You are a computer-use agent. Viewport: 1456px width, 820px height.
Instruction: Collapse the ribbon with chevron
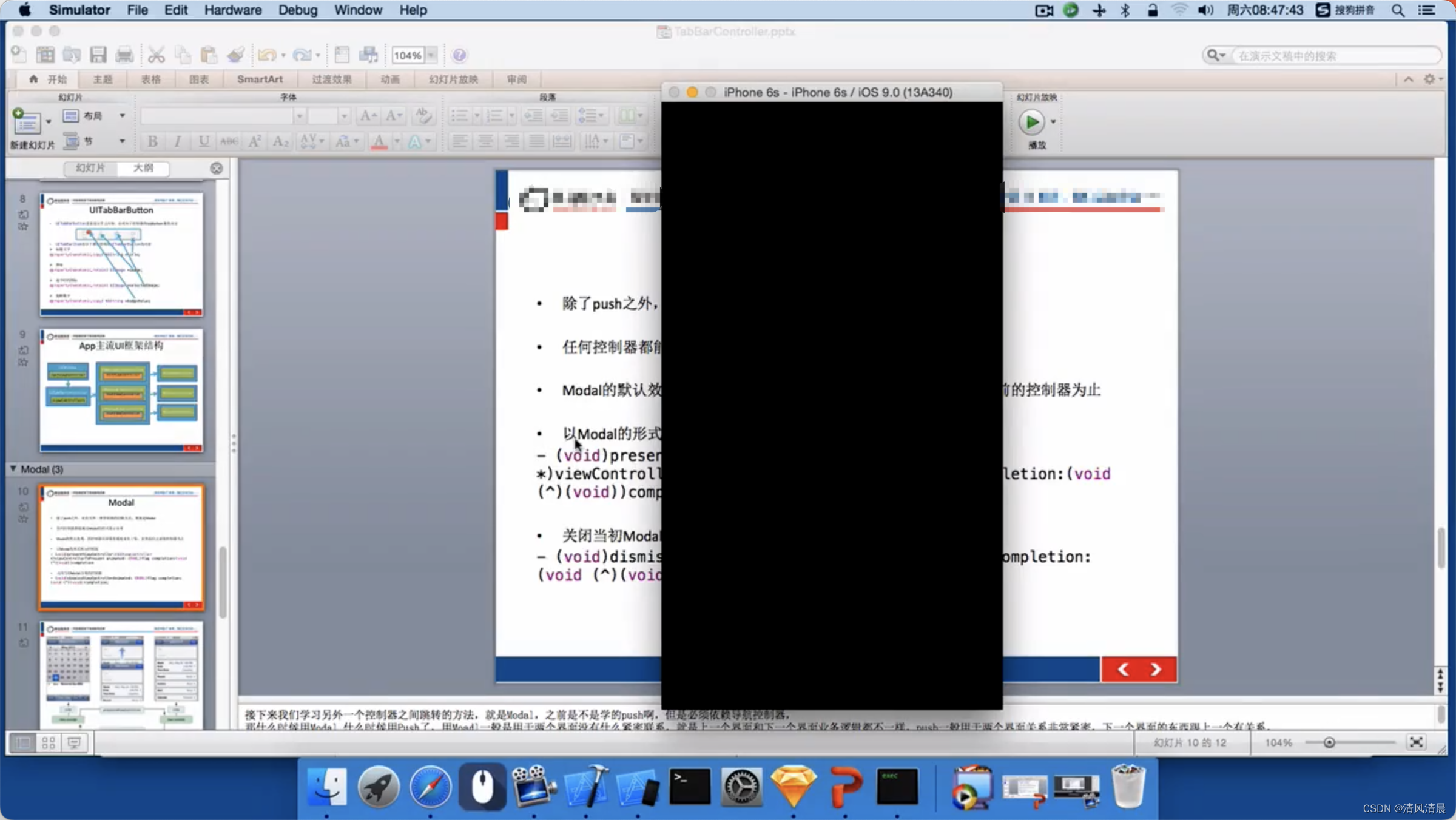tap(1409, 79)
